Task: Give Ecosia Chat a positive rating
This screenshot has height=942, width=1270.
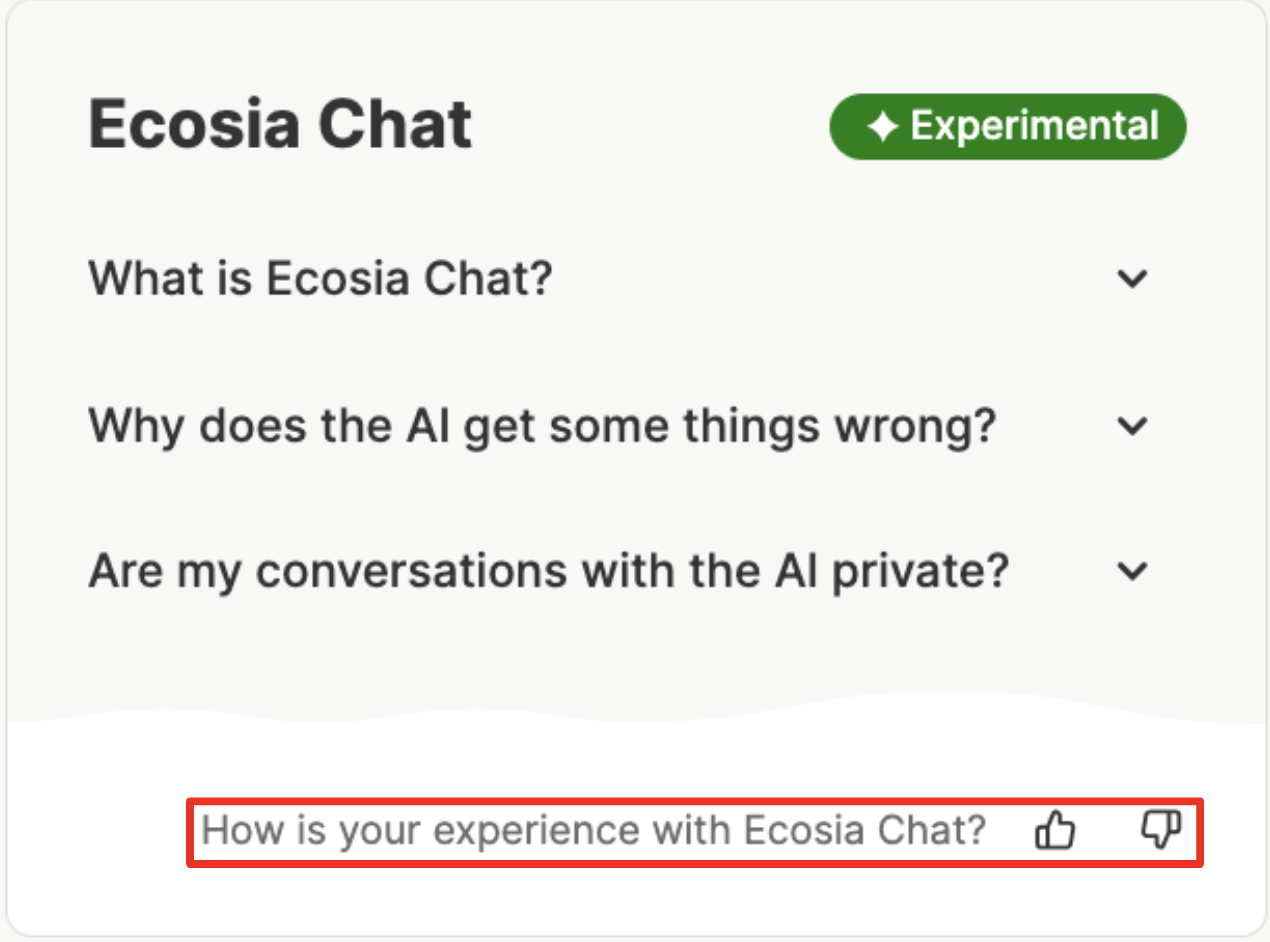Action: coord(1055,830)
